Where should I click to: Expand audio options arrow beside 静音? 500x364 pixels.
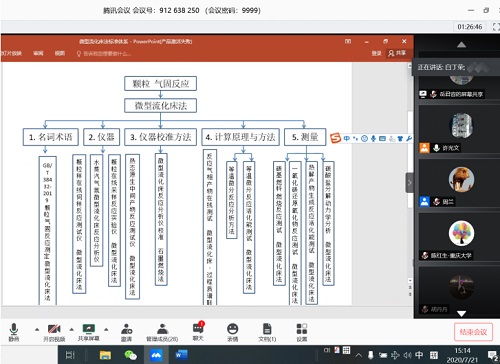[37, 329]
